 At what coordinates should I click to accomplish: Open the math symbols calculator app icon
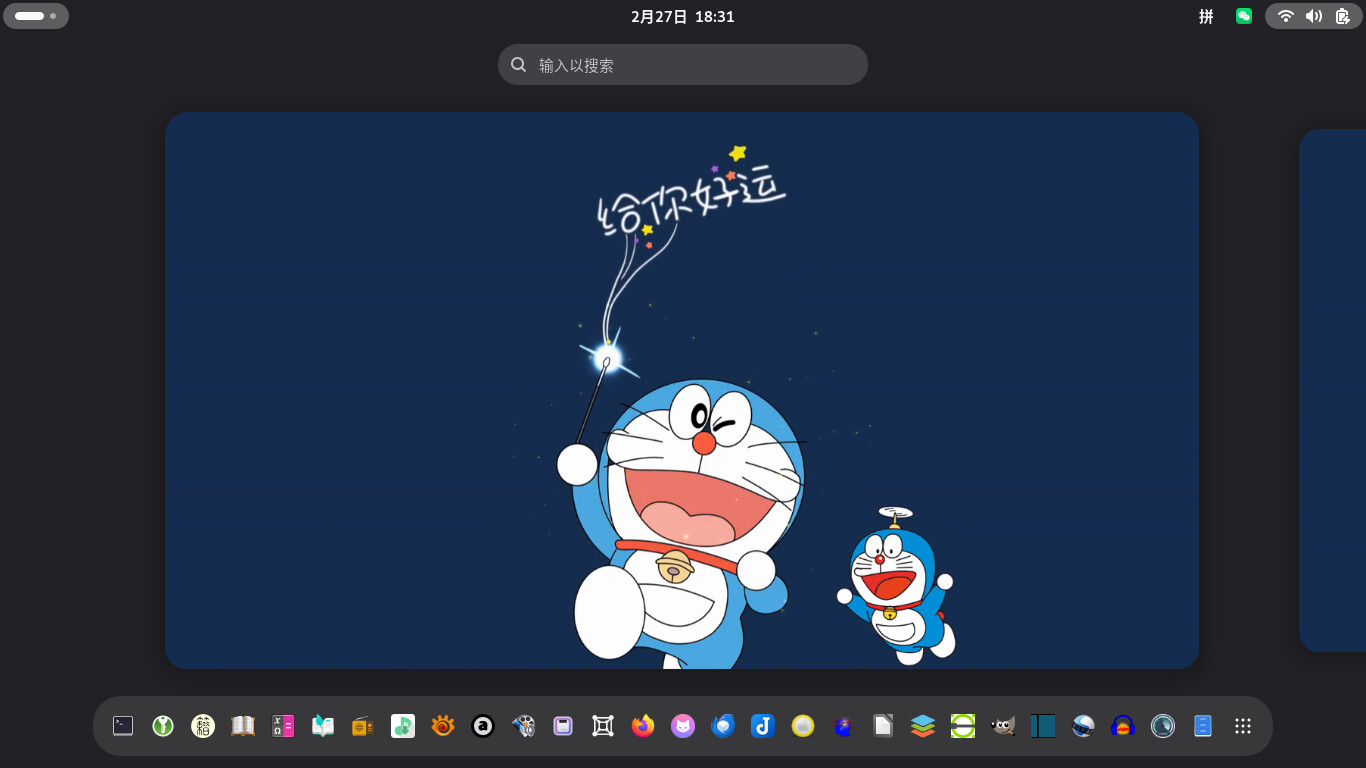click(283, 726)
